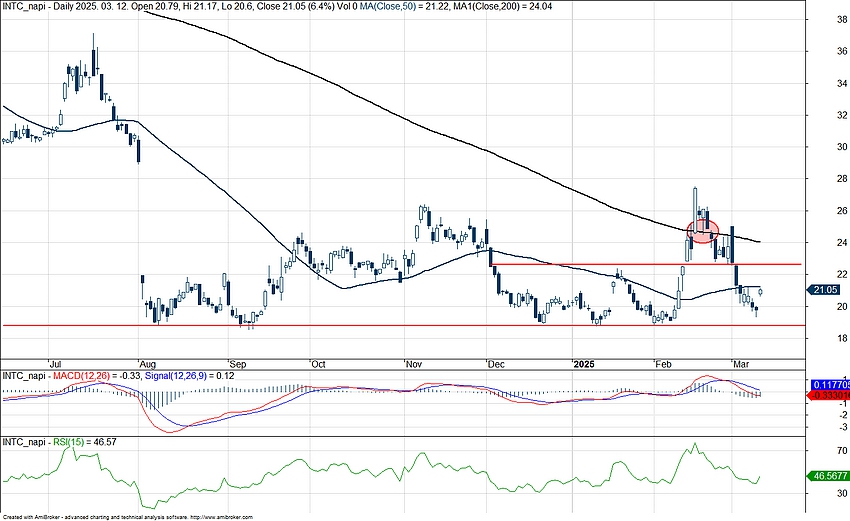Click the -2 label on MACD axis
This screenshot has height=521, width=850.
click(842, 415)
